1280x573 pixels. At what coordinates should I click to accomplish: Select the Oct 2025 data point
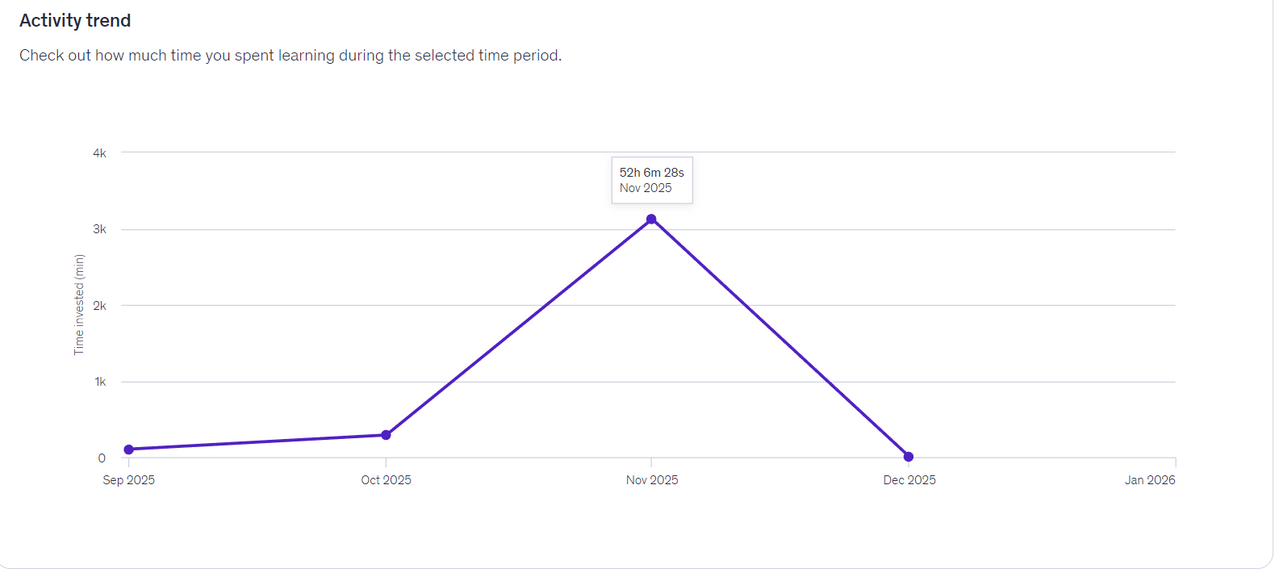[386, 435]
